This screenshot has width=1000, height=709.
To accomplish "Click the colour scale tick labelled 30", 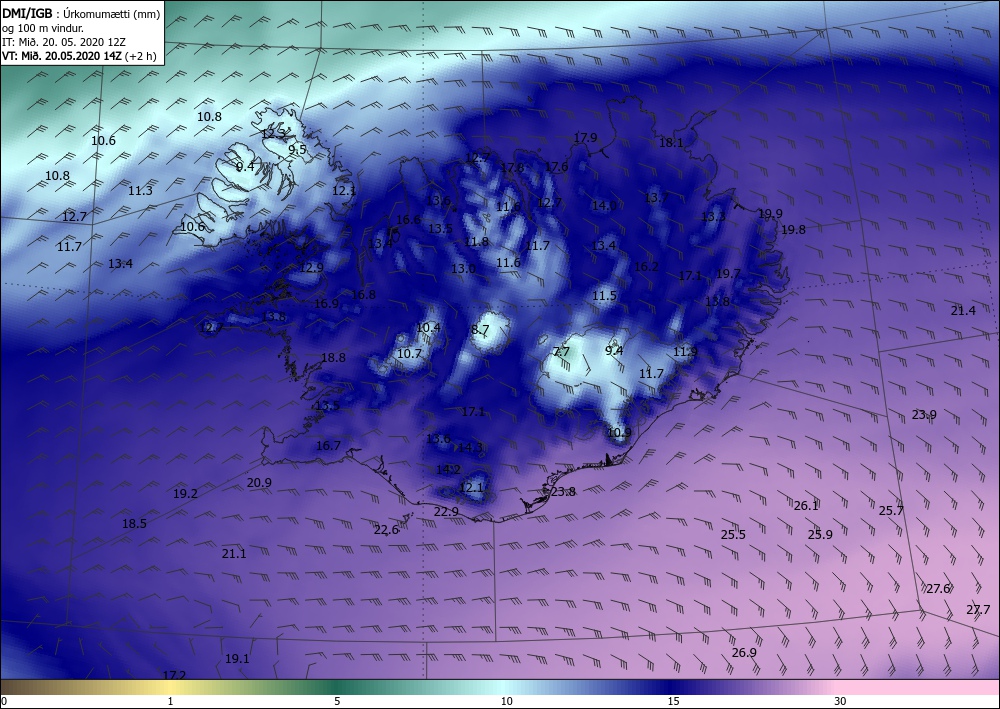I will (840, 701).
